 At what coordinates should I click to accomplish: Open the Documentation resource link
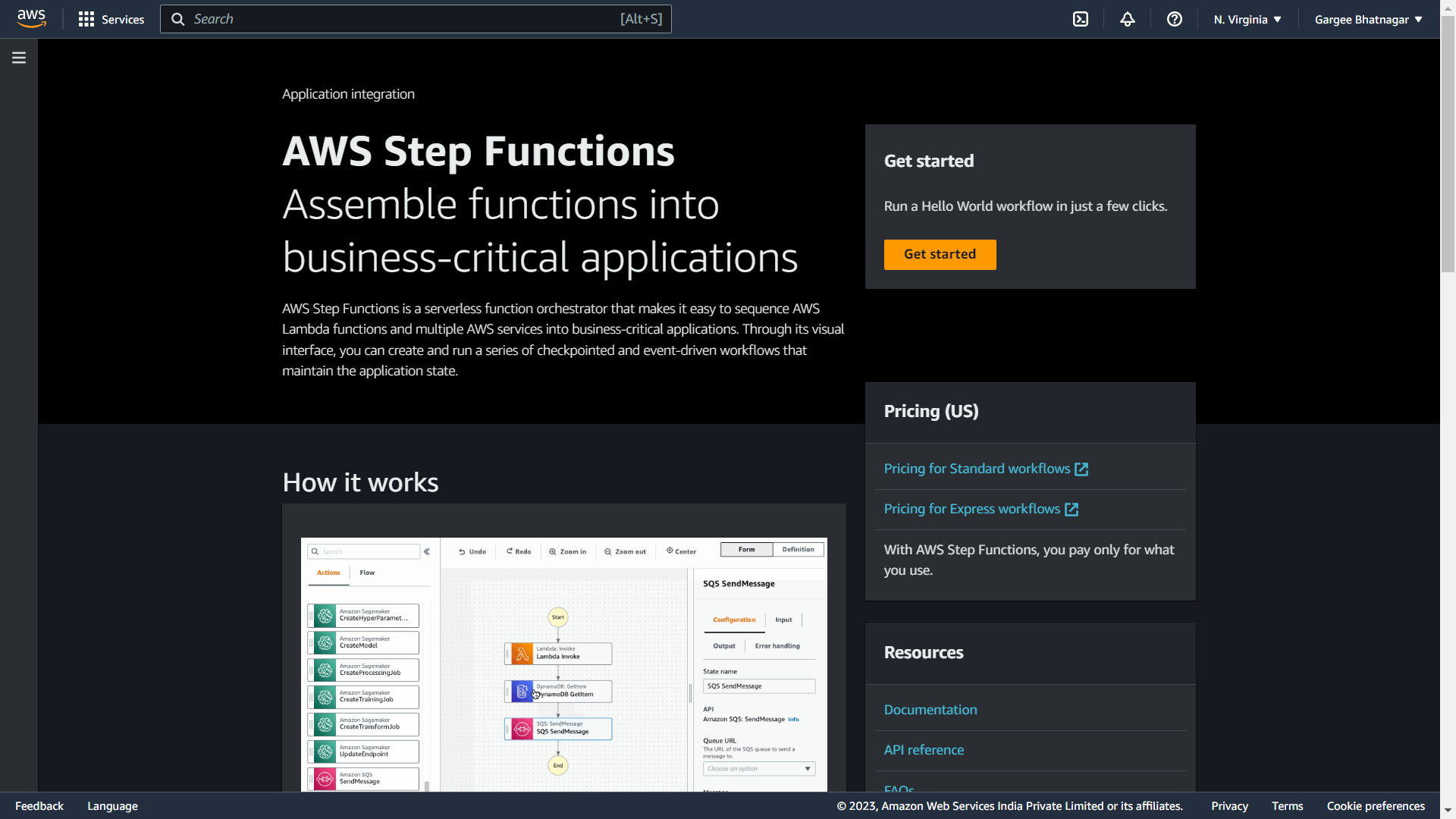(930, 710)
